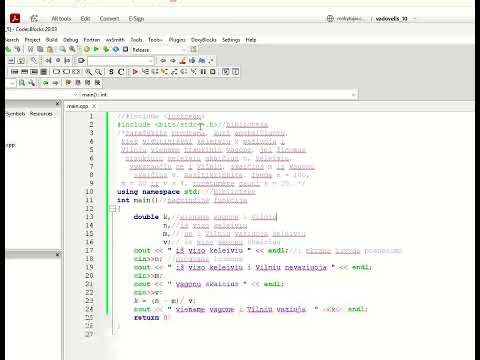Click the red Adobe Acrobat logo icon

(x=15, y=18)
